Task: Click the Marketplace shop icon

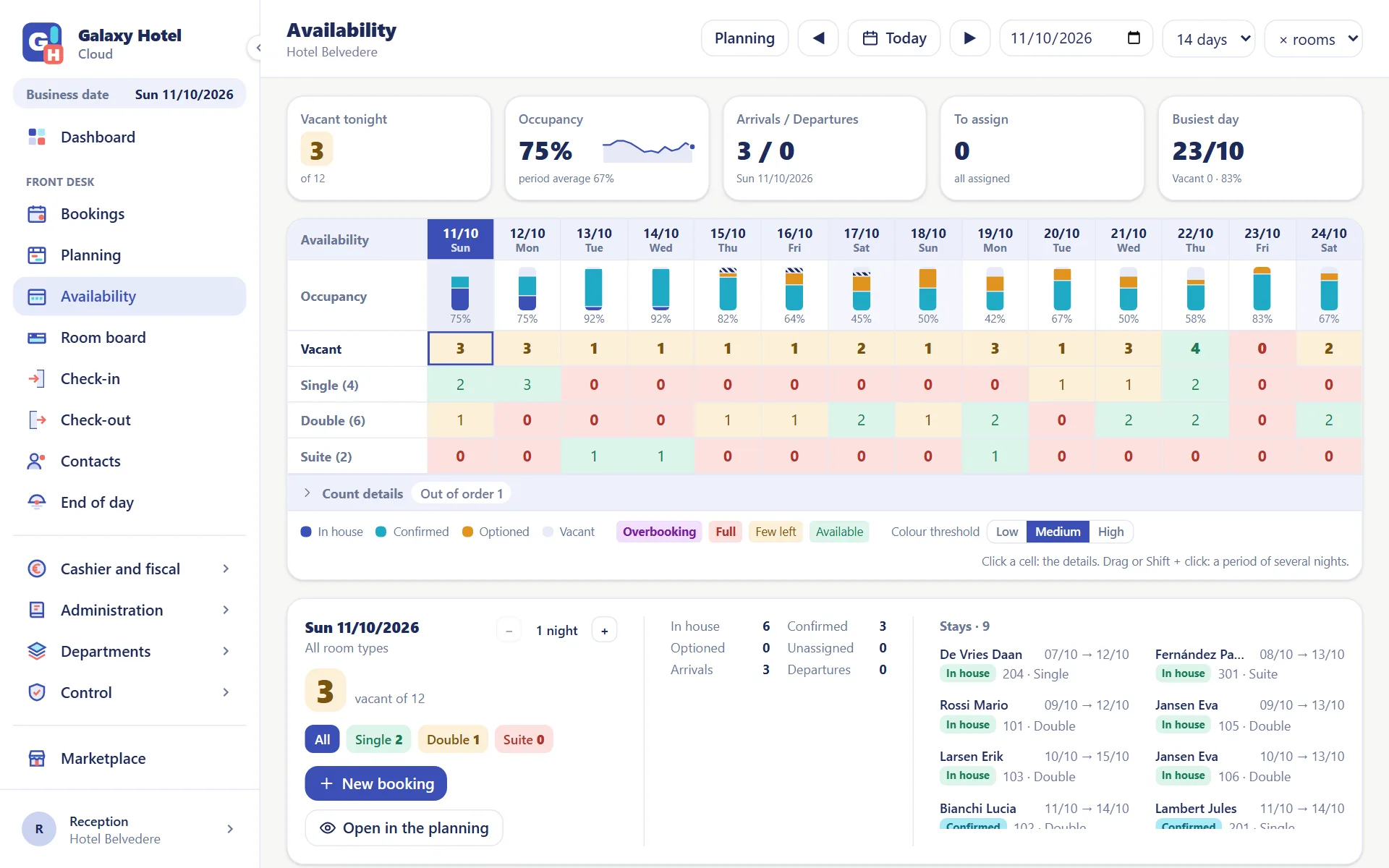Action: click(x=37, y=758)
